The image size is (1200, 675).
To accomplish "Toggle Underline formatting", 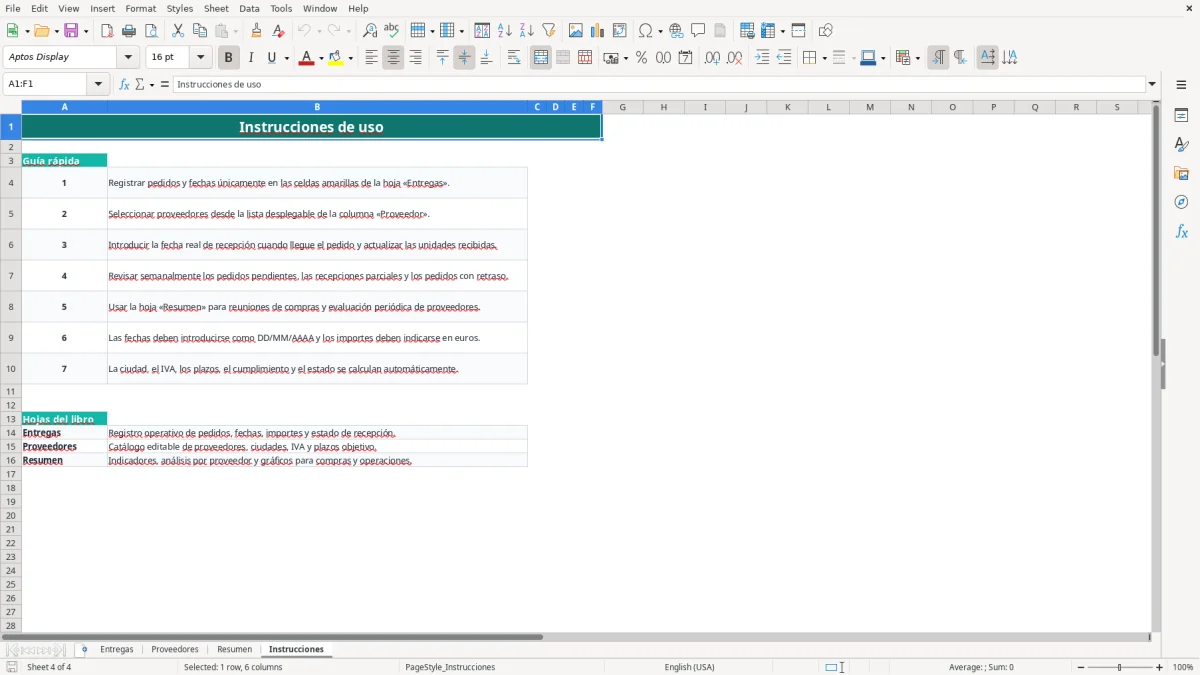I will point(271,58).
